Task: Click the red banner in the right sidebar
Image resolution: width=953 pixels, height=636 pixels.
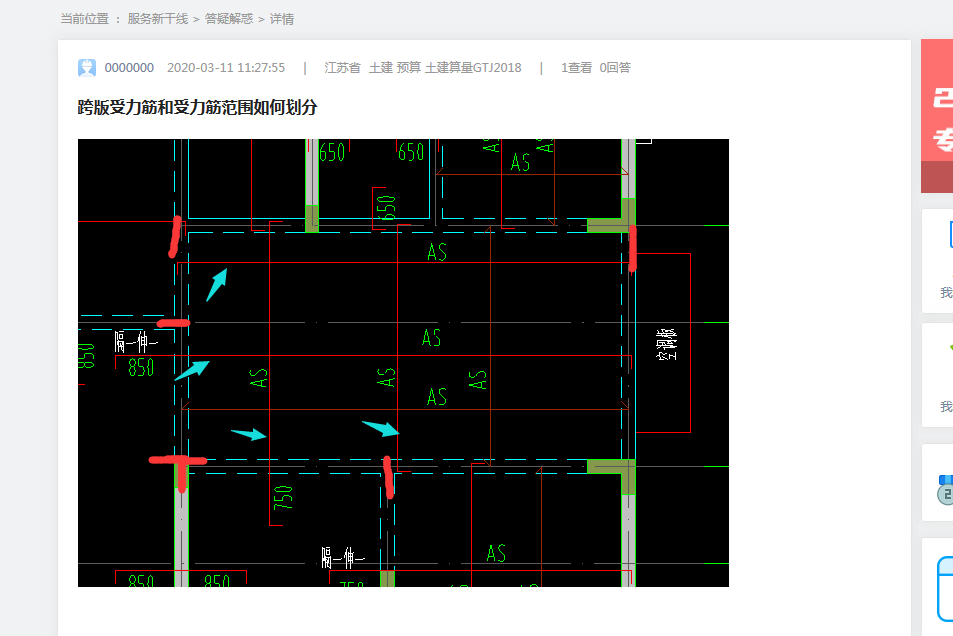Action: [x=937, y=116]
